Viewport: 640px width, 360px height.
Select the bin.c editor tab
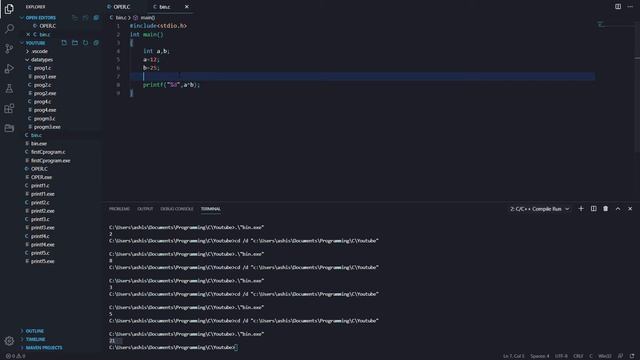click(165, 7)
